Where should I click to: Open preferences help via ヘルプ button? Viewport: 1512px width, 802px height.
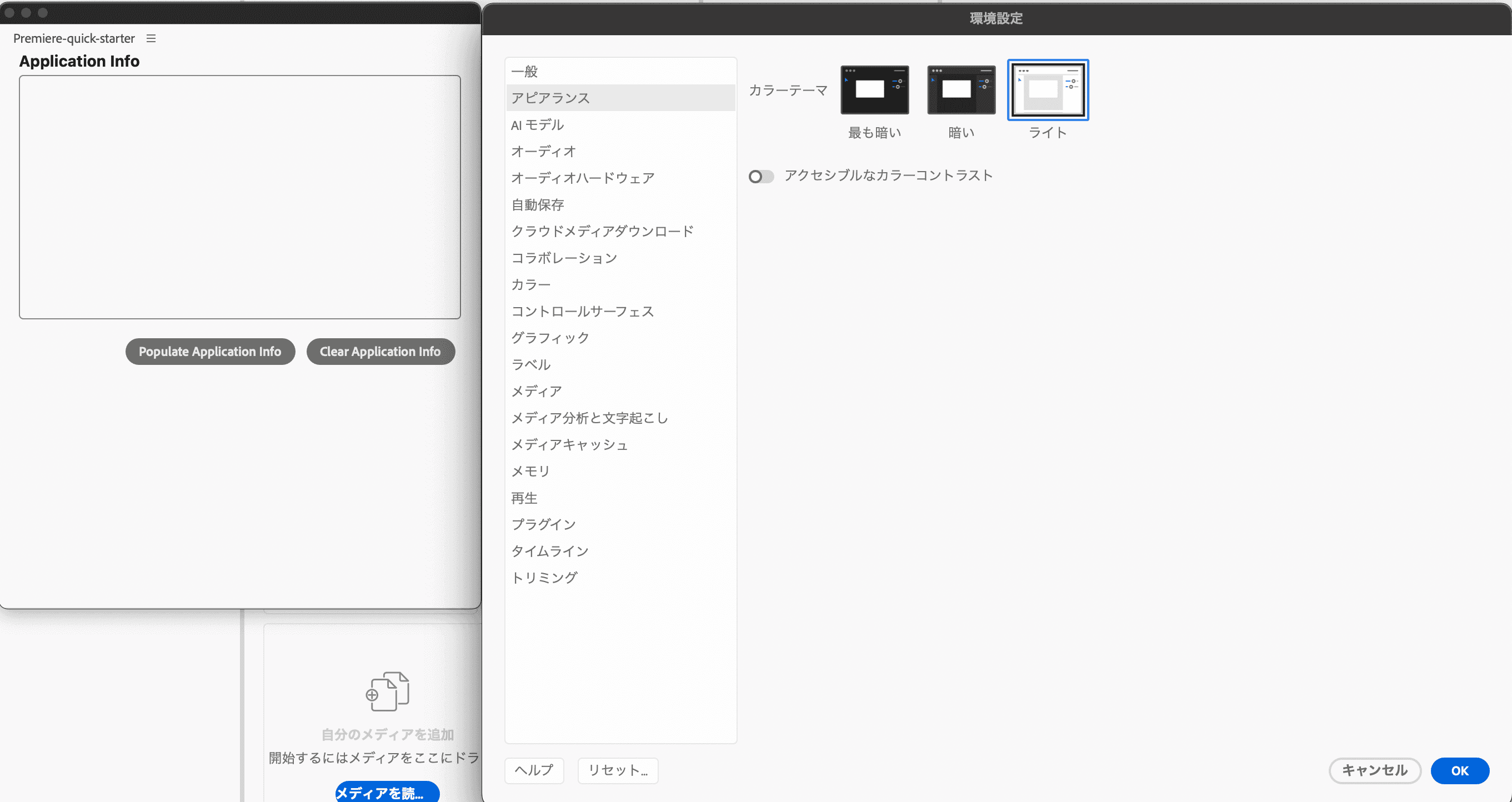[x=534, y=771]
